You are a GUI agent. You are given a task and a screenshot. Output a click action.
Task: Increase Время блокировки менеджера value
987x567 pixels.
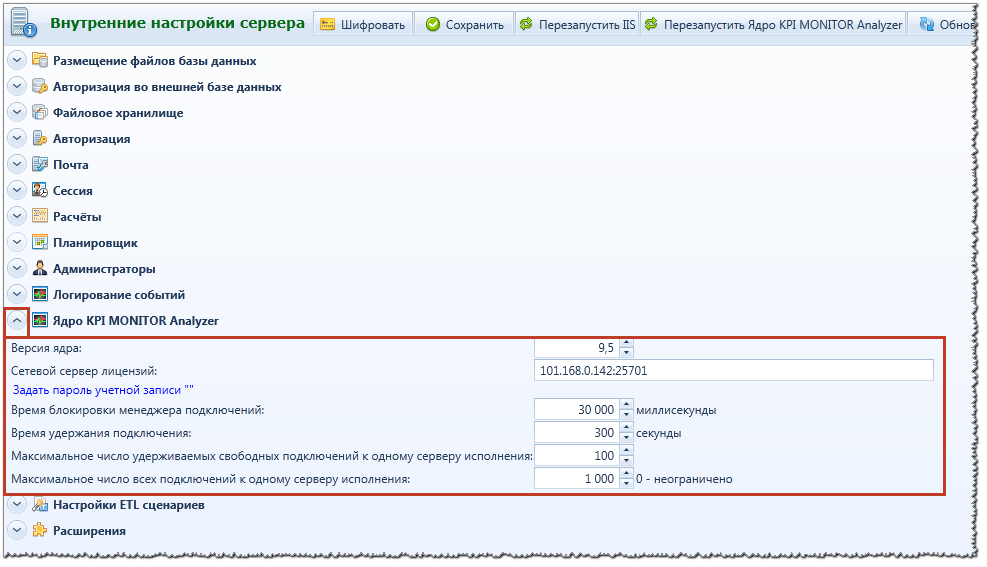pos(626,405)
